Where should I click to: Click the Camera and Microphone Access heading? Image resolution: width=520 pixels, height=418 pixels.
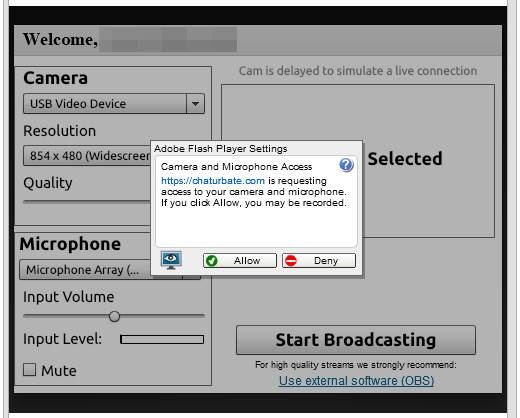click(236, 167)
